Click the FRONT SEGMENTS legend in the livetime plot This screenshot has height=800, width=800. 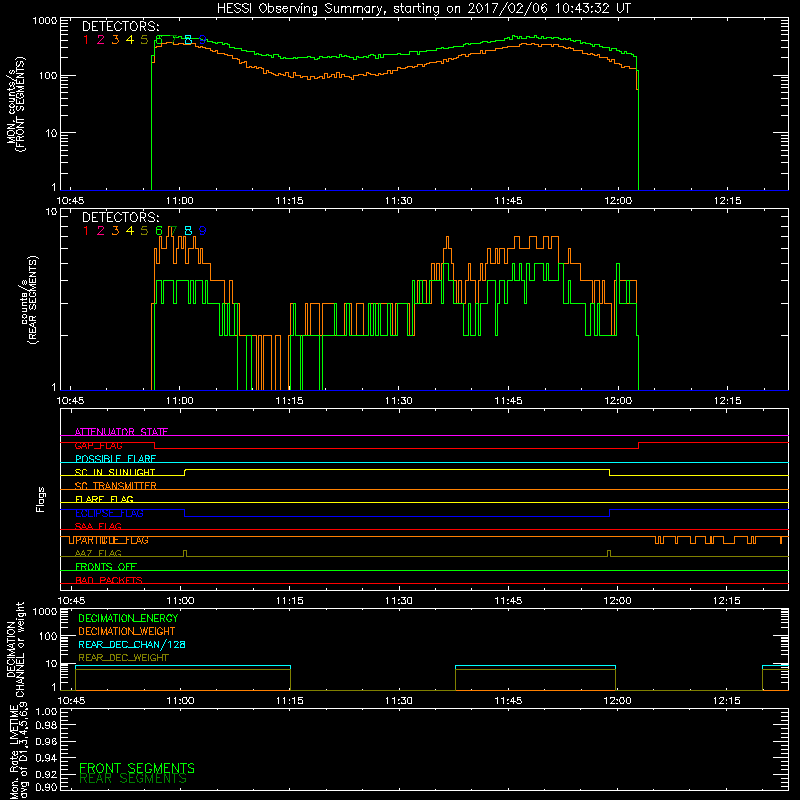click(x=137, y=768)
